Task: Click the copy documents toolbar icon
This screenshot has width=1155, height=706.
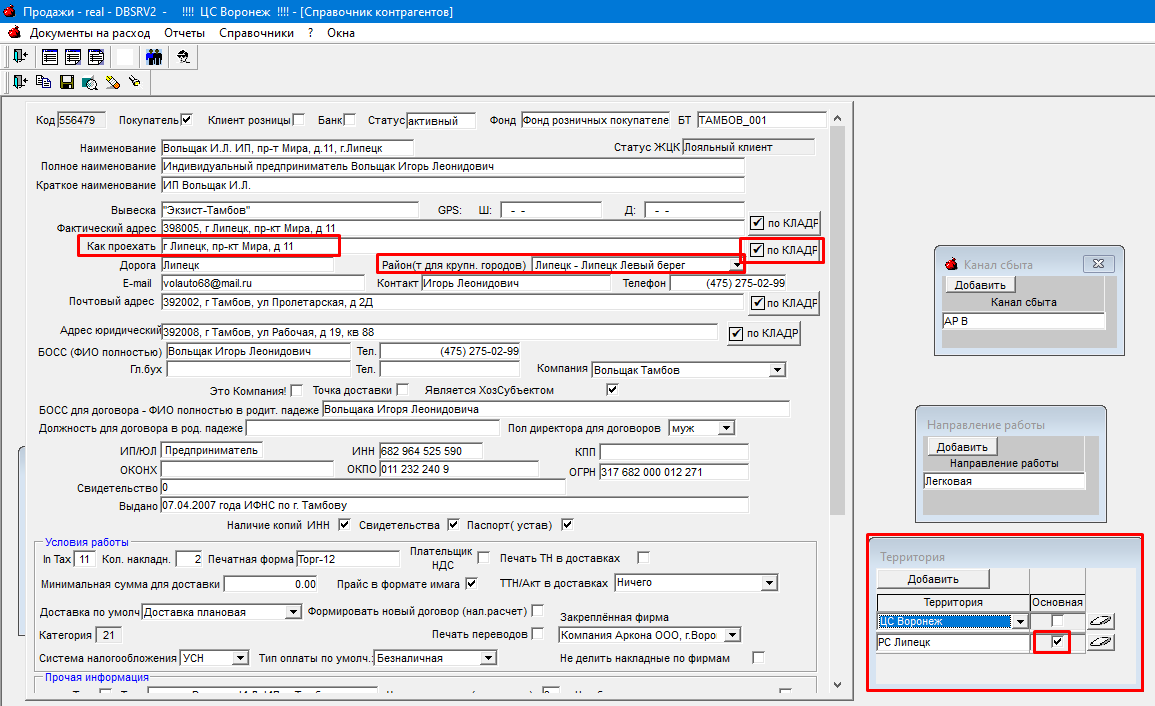Action: click(43, 82)
